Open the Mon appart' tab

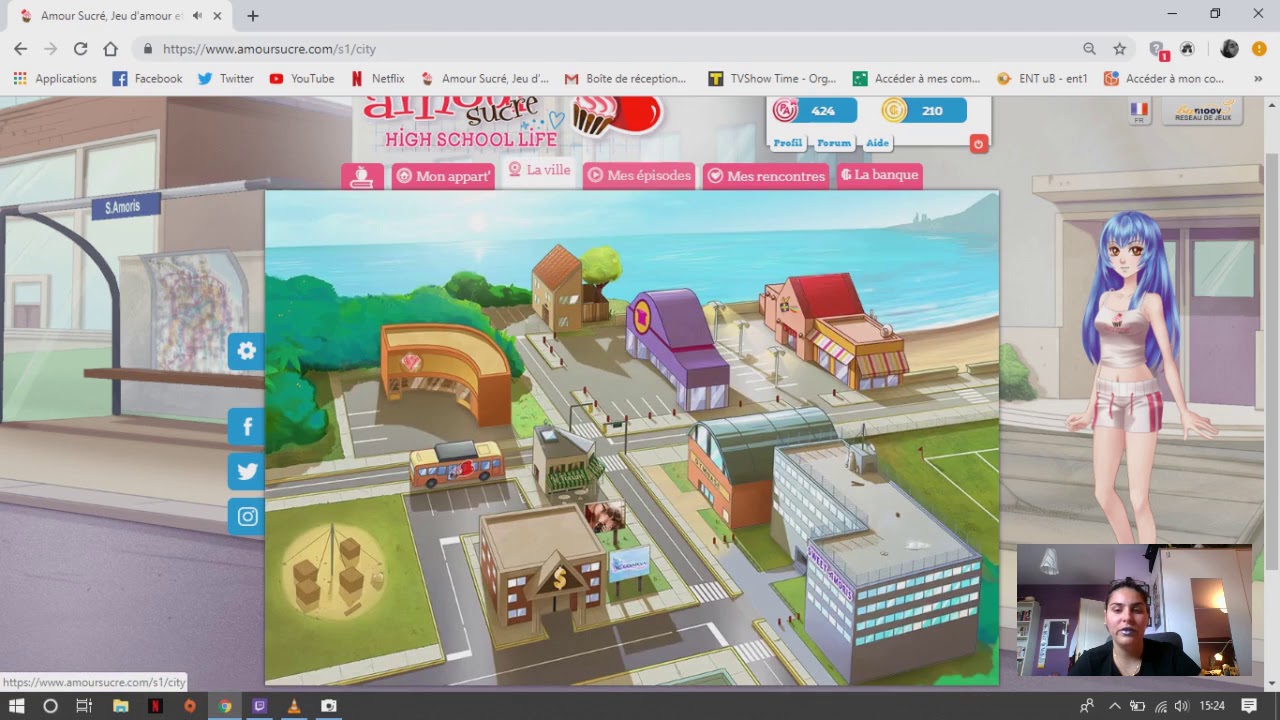pos(443,176)
